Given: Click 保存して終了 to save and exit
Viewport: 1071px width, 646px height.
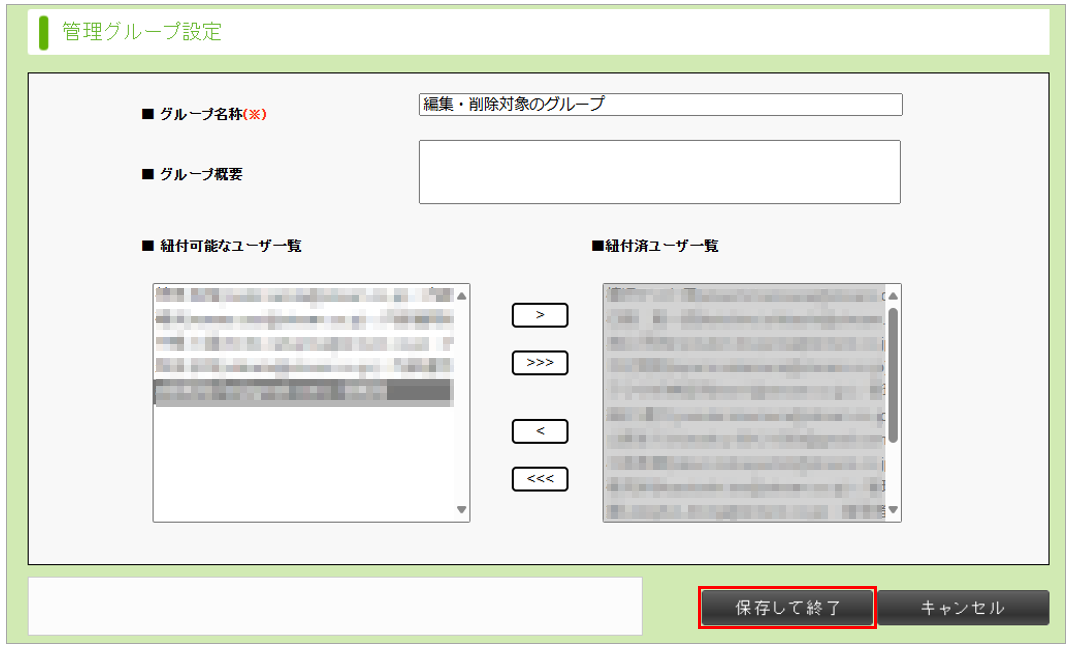Looking at the screenshot, I should [x=787, y=608].
